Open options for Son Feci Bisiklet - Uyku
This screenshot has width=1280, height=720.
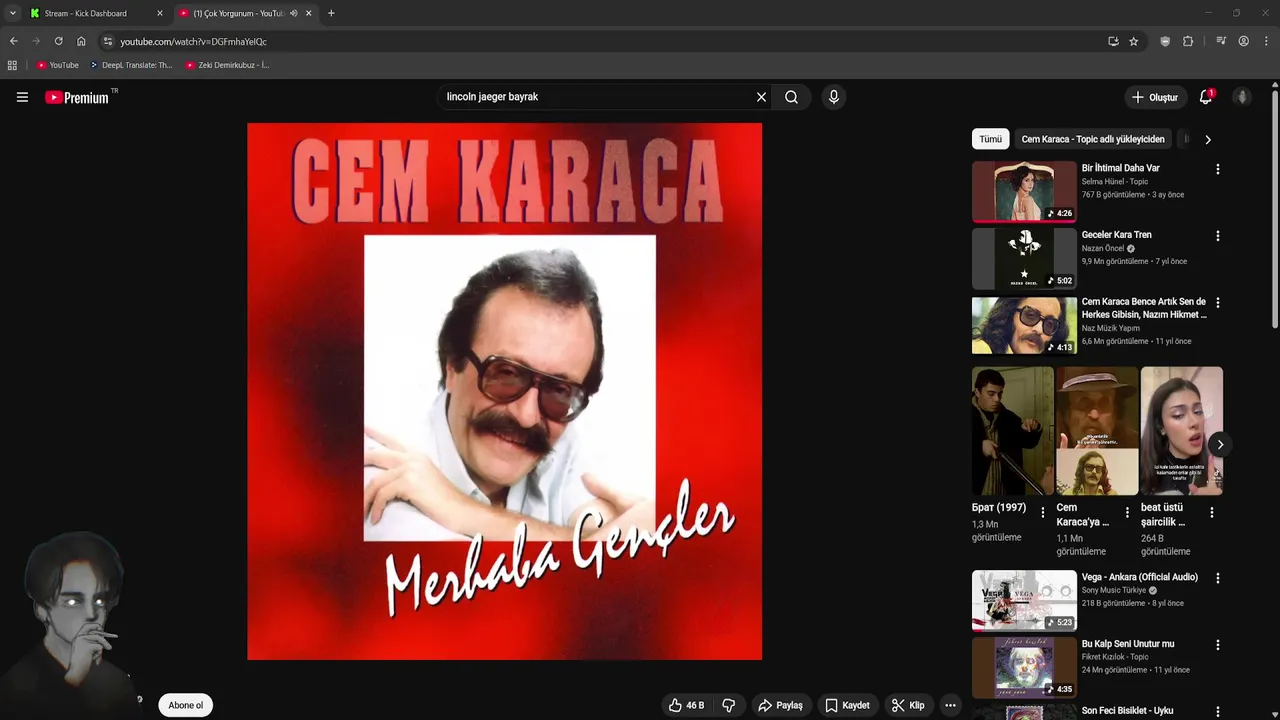pos(1217,712)
